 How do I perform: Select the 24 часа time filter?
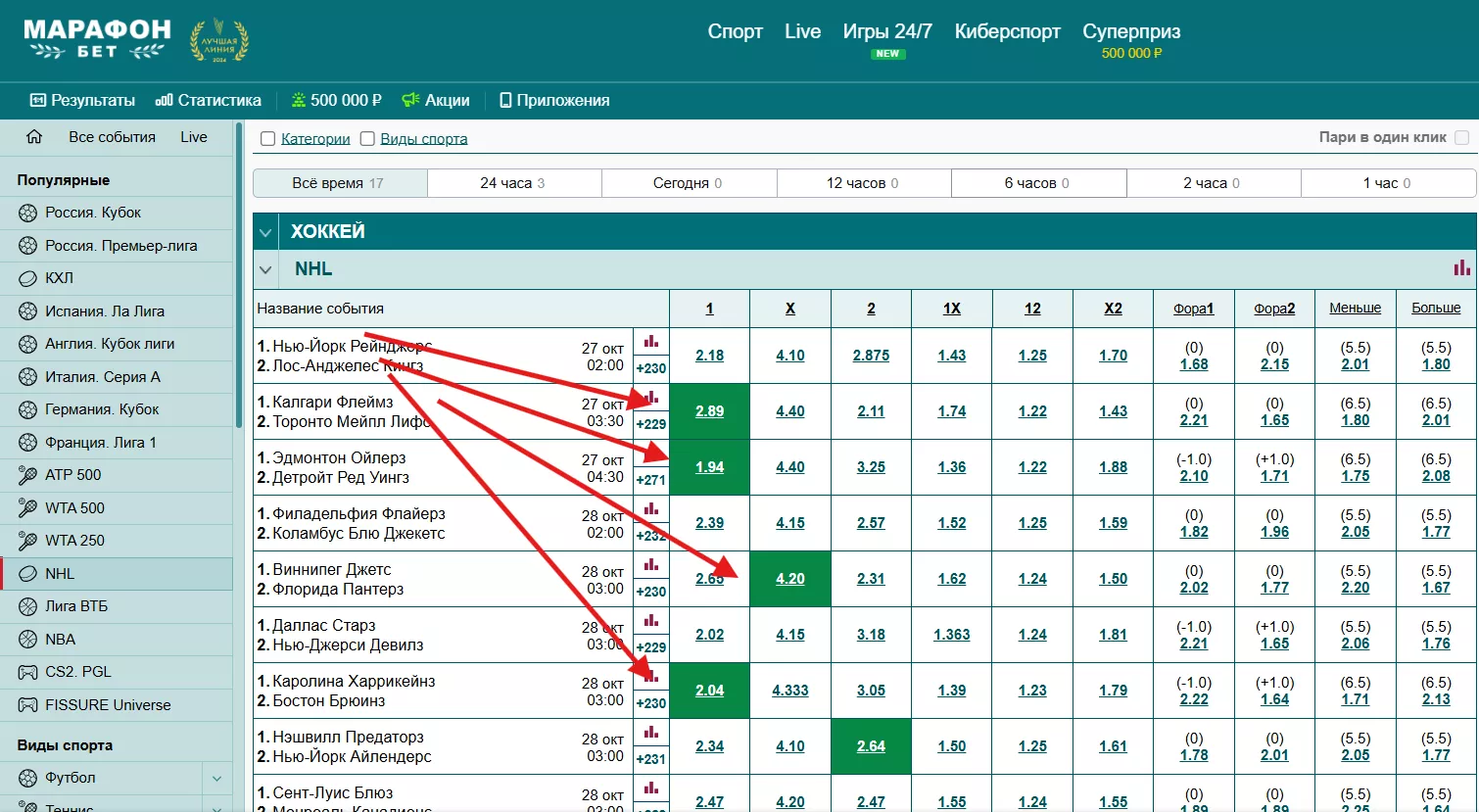point(514,183)
